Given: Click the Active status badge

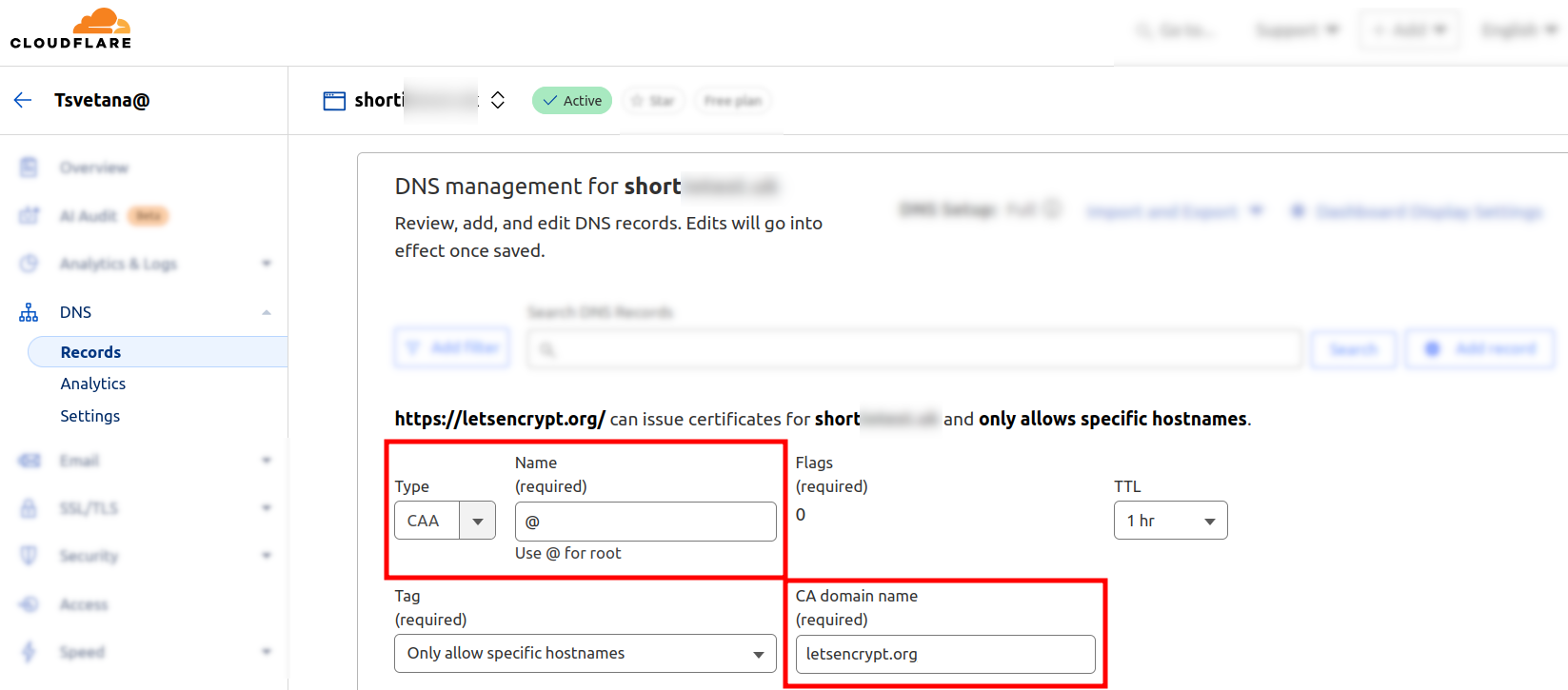Looking at the screenshot, I should [x=572, y=100].
